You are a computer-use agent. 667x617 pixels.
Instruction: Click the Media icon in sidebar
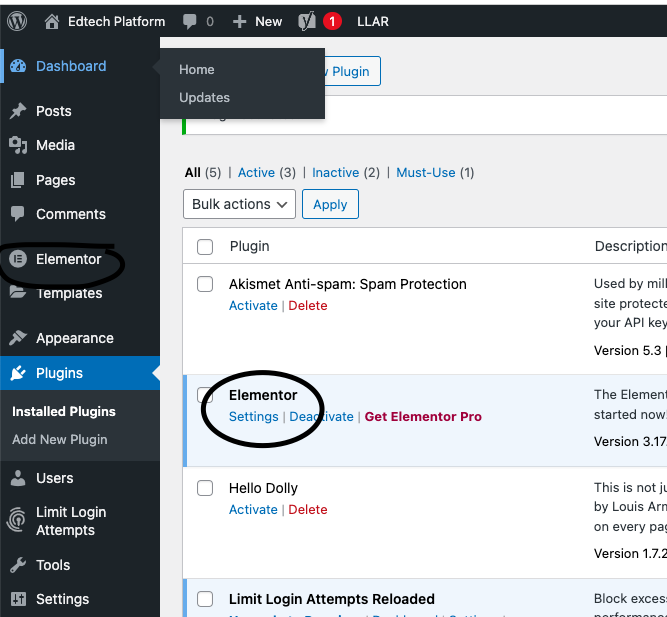click(x=18, y=145)
